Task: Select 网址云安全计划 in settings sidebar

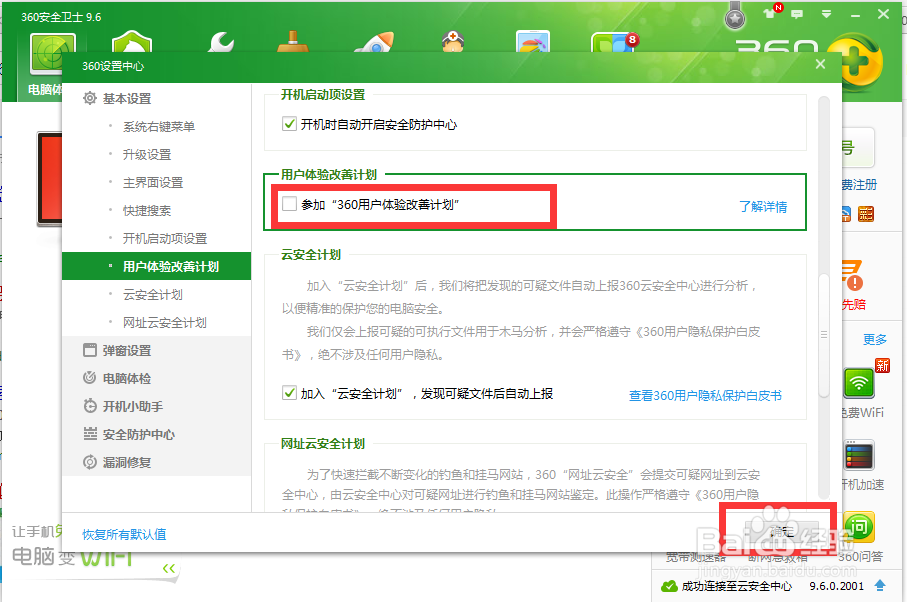Action: point(165,323)
